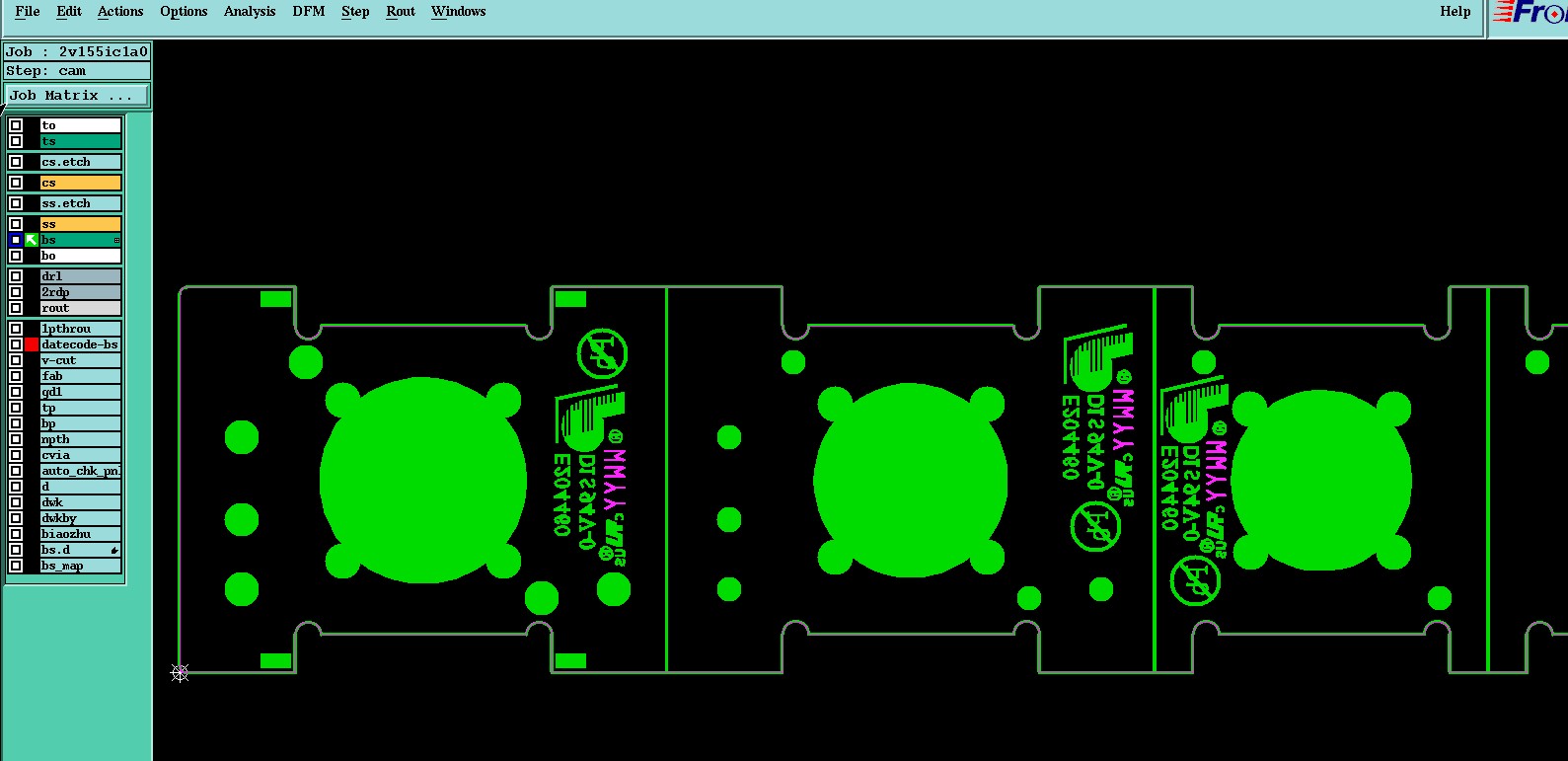Select the orange 'ss' layer name
The height and width of the screenshot is (761, 1568).
pos(81,224)
